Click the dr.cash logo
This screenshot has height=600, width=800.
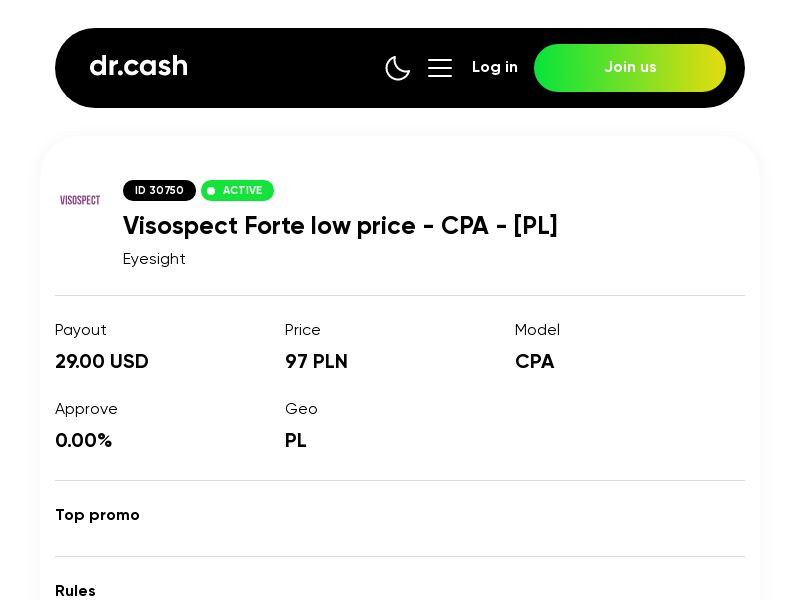(138, 66)
